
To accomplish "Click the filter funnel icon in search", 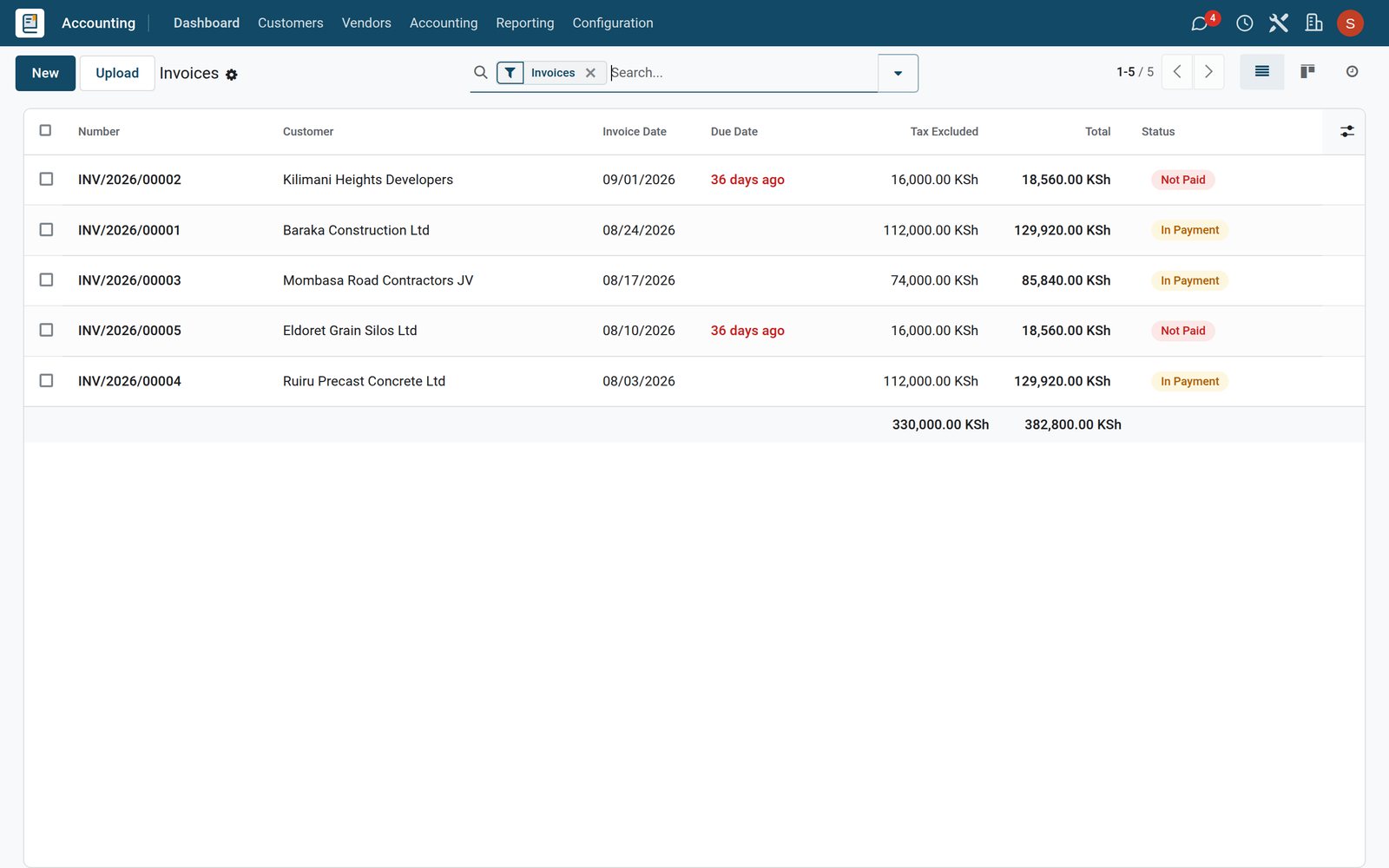I will pyautogui.click(x=510, y=73).
